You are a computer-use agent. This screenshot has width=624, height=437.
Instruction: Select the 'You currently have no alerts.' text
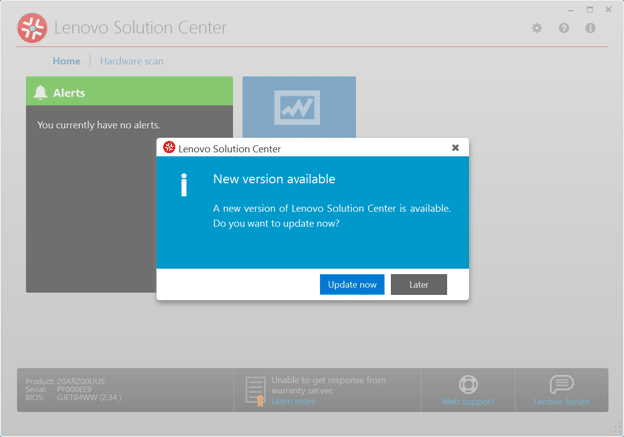(x=99, y=125)
